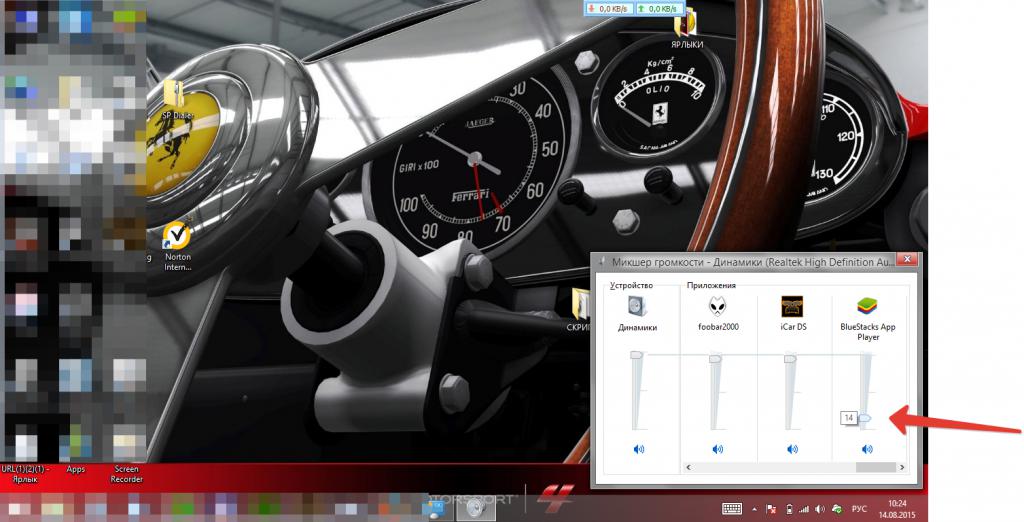Viewport: 1024px width, 522px height.
Task: Open the ЯРЛЫКИ folder on desktop
Action: [686, 24]
